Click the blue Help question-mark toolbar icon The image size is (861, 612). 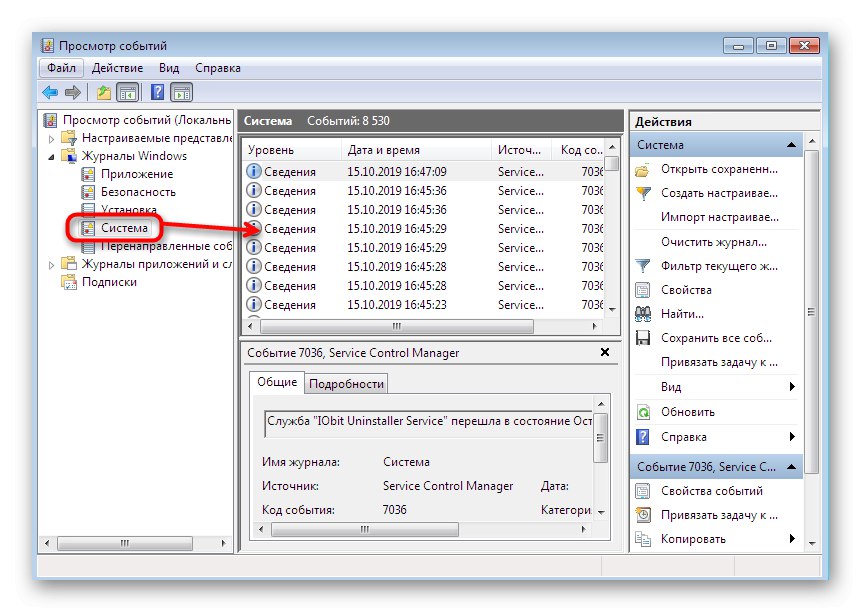coord(157,93)
